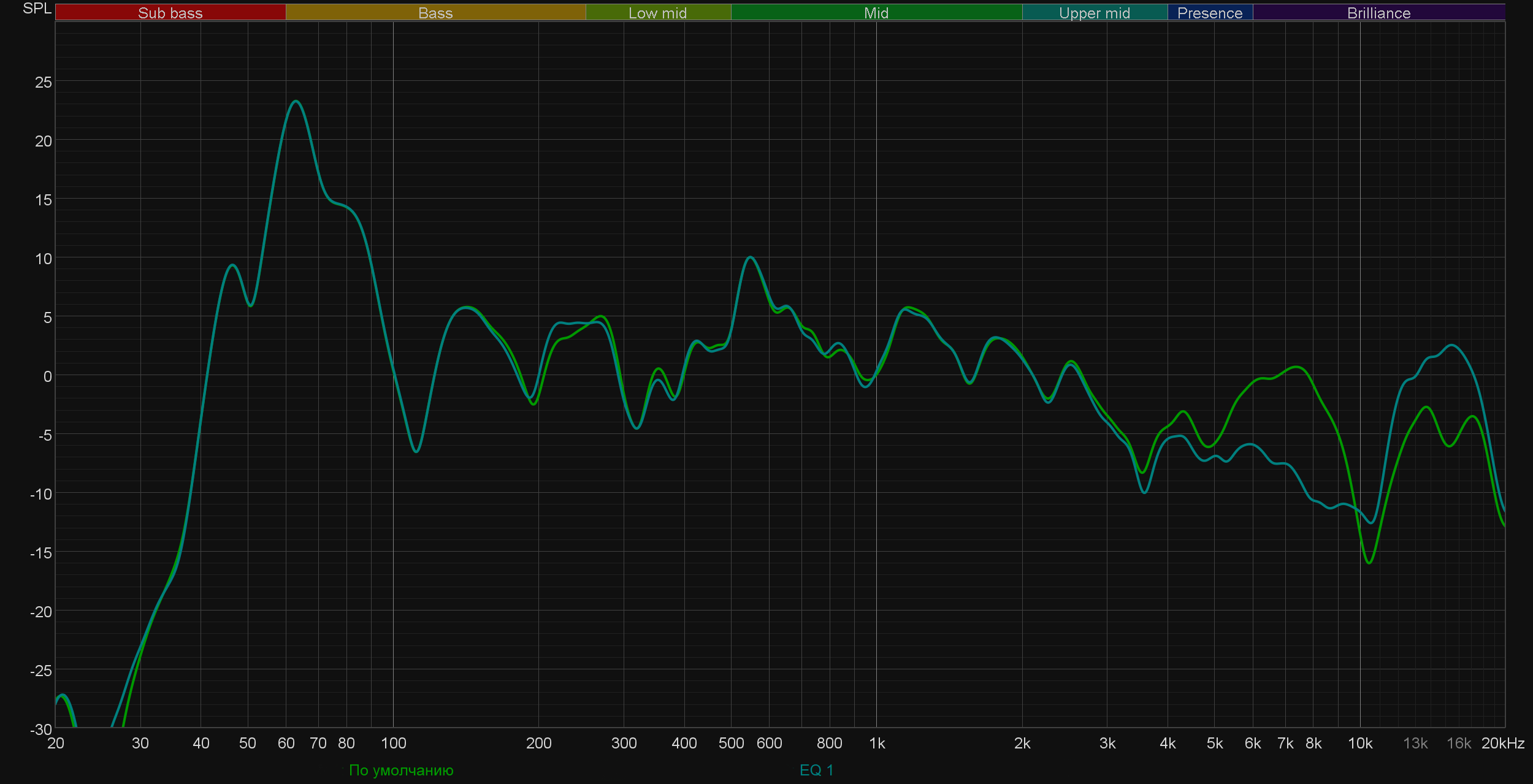Viewport: 1533px width, 784px height.
Task: Click the 10k frequency axis label
Action: (x=1359, y=744)
